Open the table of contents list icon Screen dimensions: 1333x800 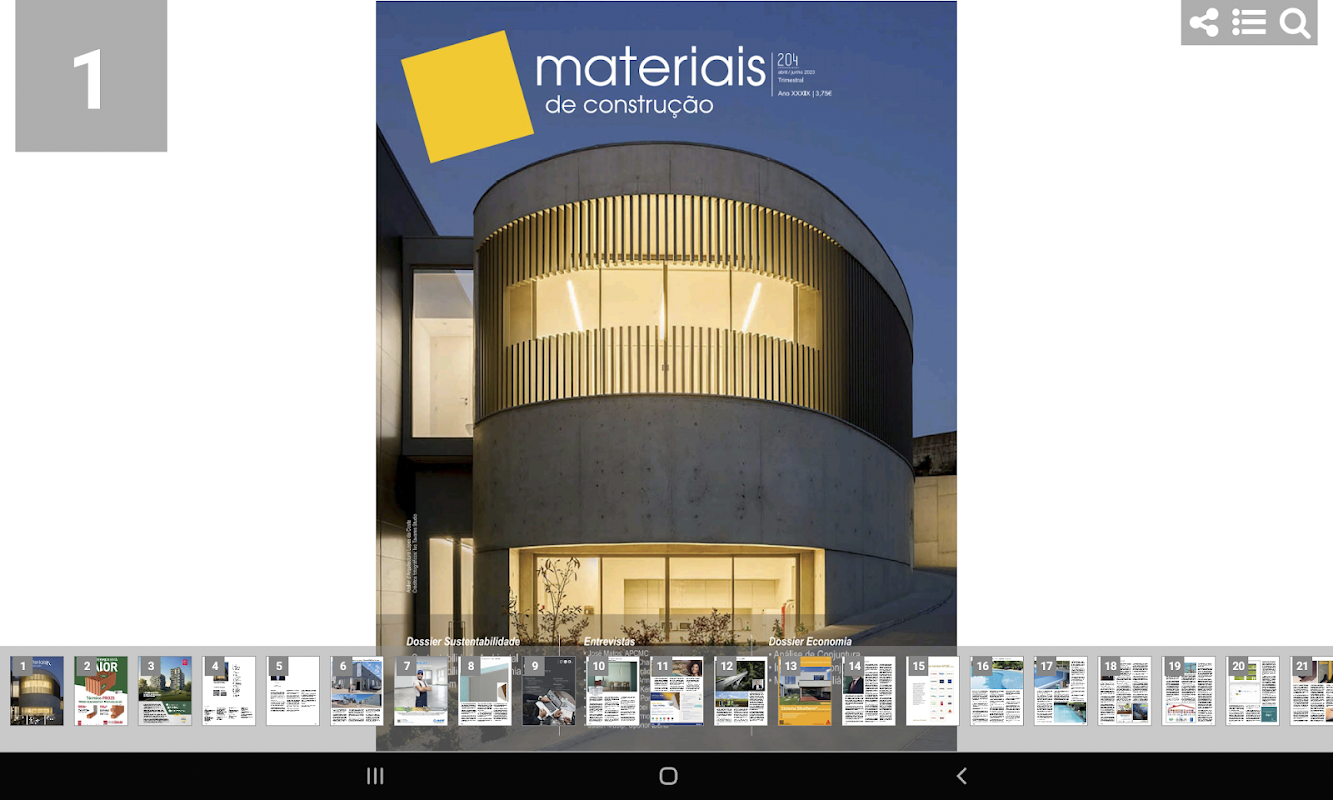[x=1249, y=22]
